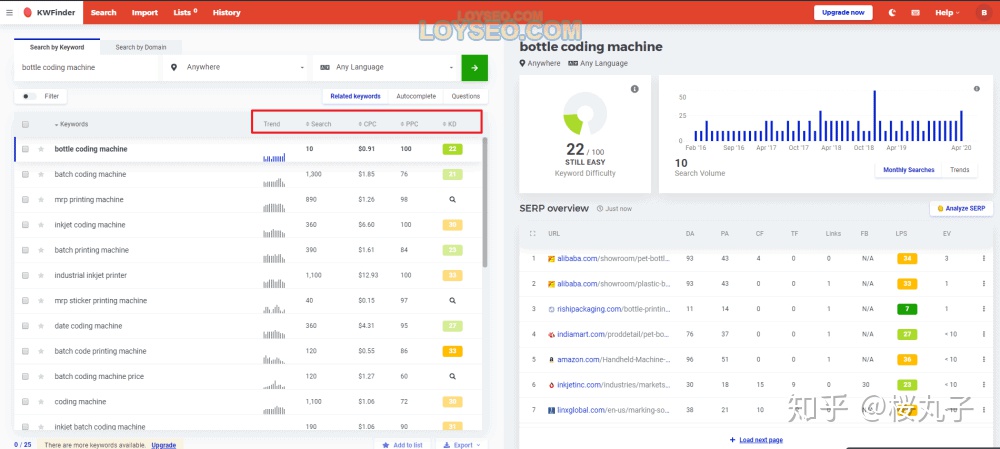
Task: Click trend sparkline for bottle coding machine
Action: pyautogui.click(x=274, y=157)
